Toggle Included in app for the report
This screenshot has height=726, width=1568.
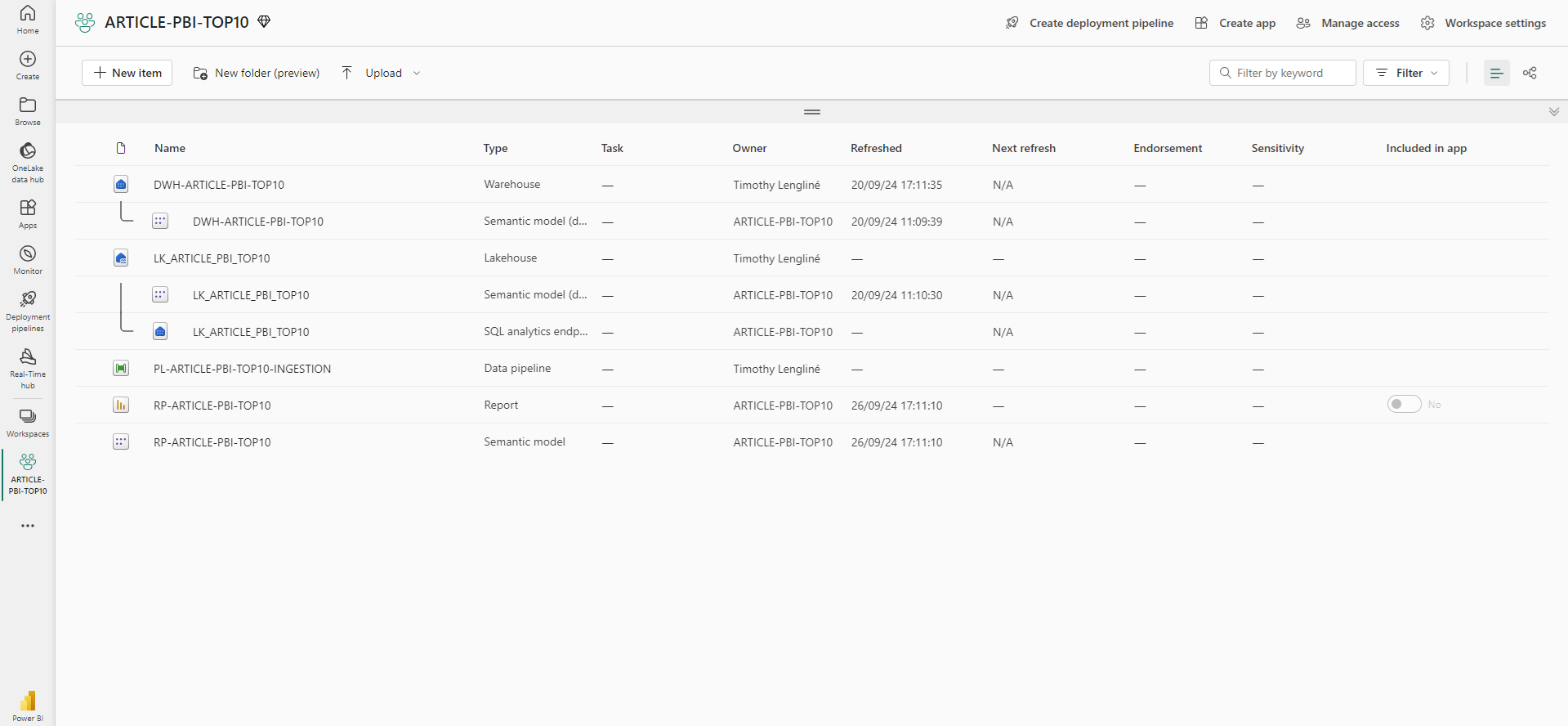pos(1405,405)
